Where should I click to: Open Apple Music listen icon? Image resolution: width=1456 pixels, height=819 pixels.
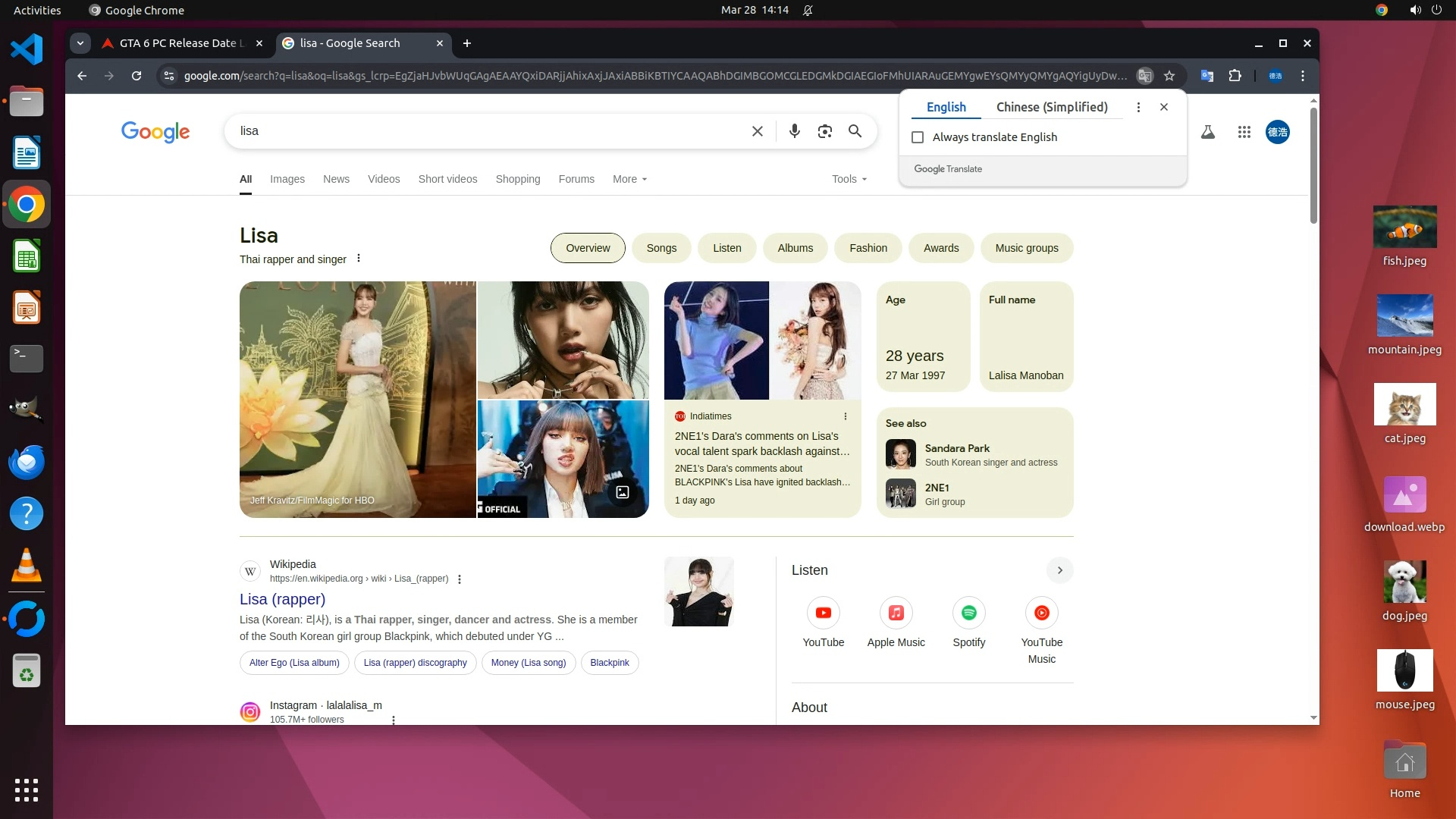point(896,613)
